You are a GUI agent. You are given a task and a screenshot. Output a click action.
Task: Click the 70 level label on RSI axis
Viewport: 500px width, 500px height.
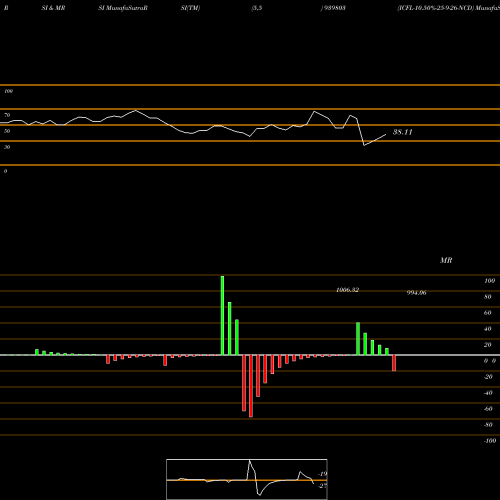pyautogui.click(x=7, y=115)
